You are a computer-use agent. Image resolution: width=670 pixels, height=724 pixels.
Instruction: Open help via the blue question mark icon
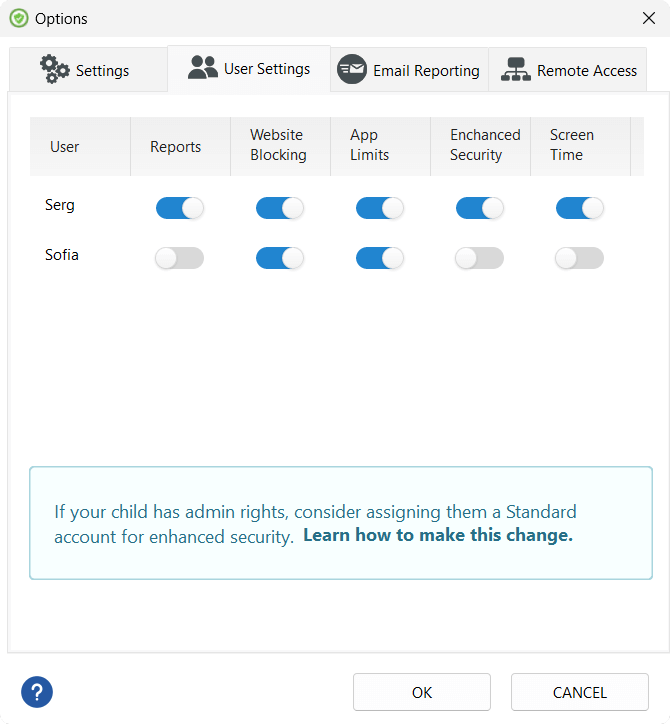pyautogui.click(x=37, y=691)
